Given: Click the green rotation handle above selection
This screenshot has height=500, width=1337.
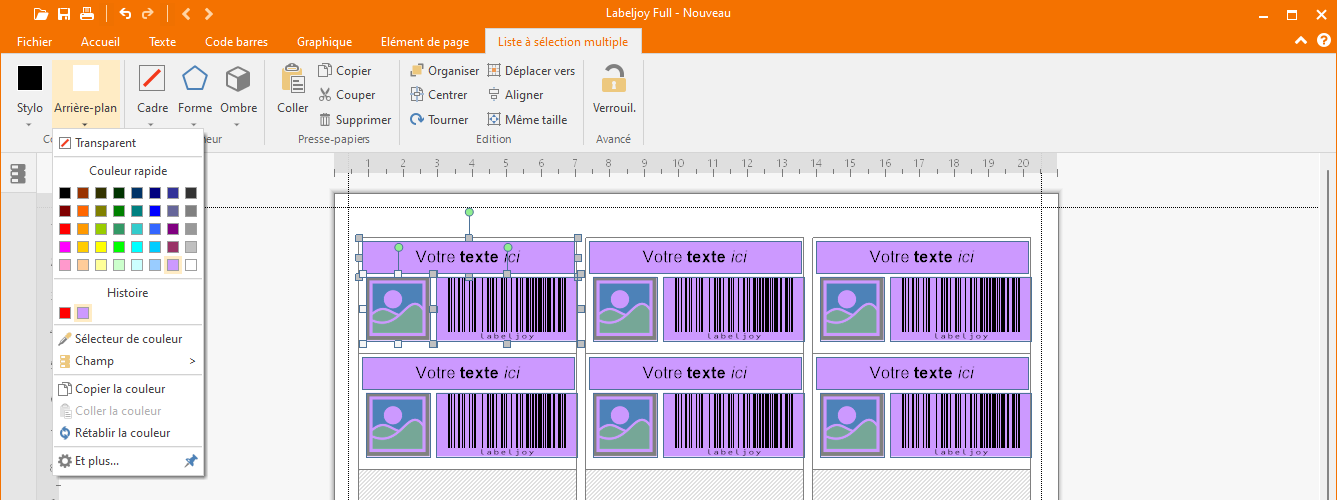Looking at the screenshot, I should click(469, 212).
